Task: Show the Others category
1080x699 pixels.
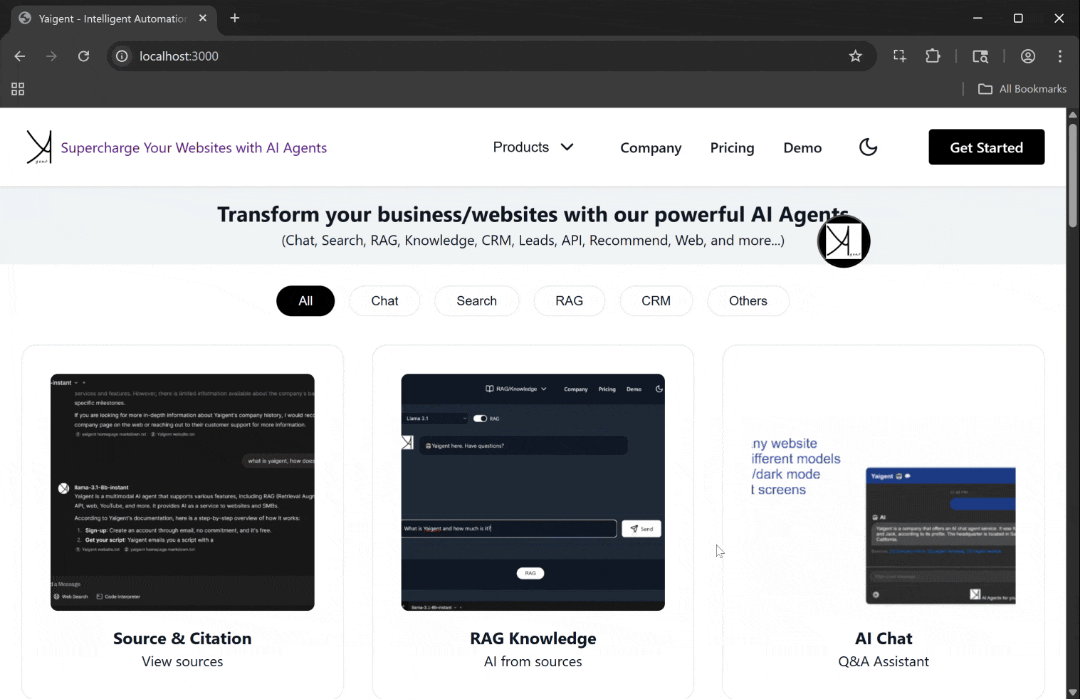Action: click(748, 301)
